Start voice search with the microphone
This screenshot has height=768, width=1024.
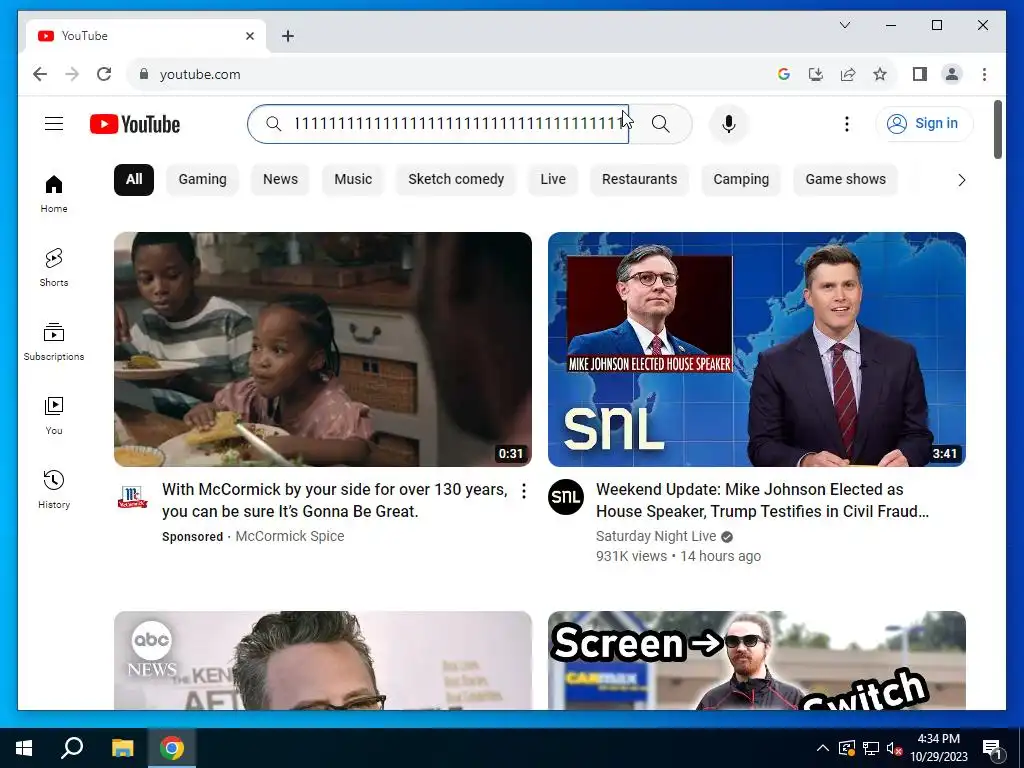tap(729, 123)
